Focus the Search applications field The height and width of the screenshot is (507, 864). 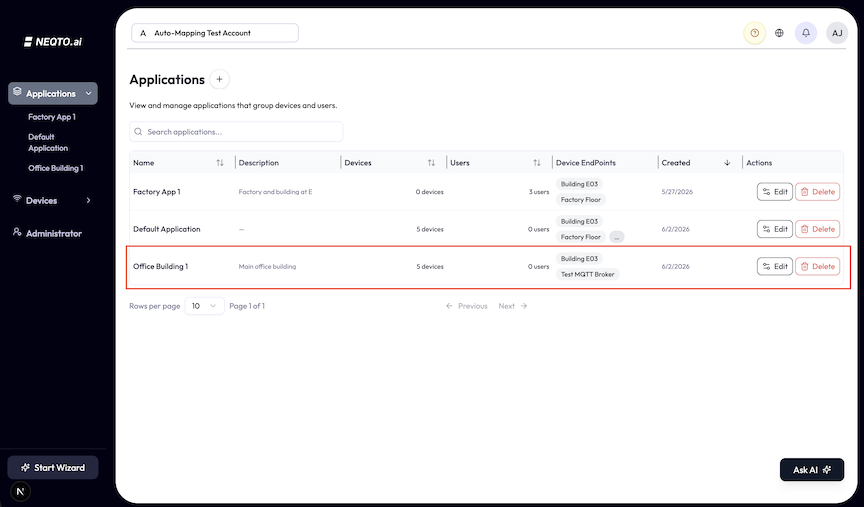[236, 132]
